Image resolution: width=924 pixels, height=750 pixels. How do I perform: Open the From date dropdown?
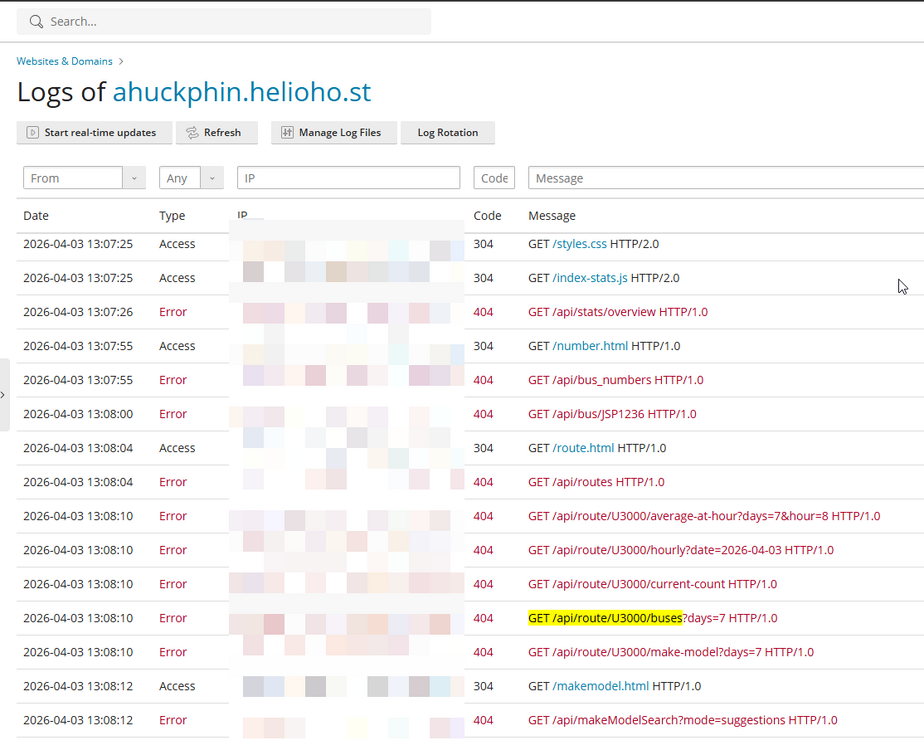(134, 178)
